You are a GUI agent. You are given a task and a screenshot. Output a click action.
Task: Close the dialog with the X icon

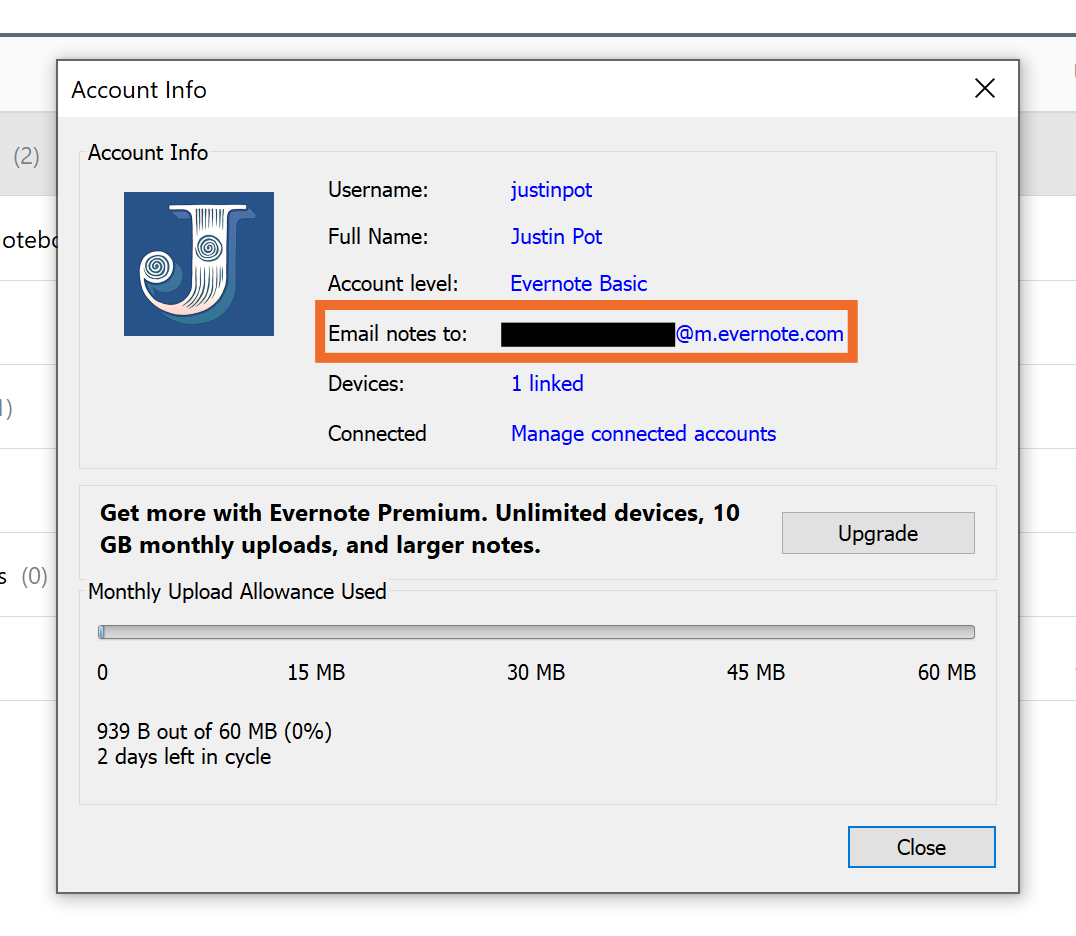pos(984,89)
